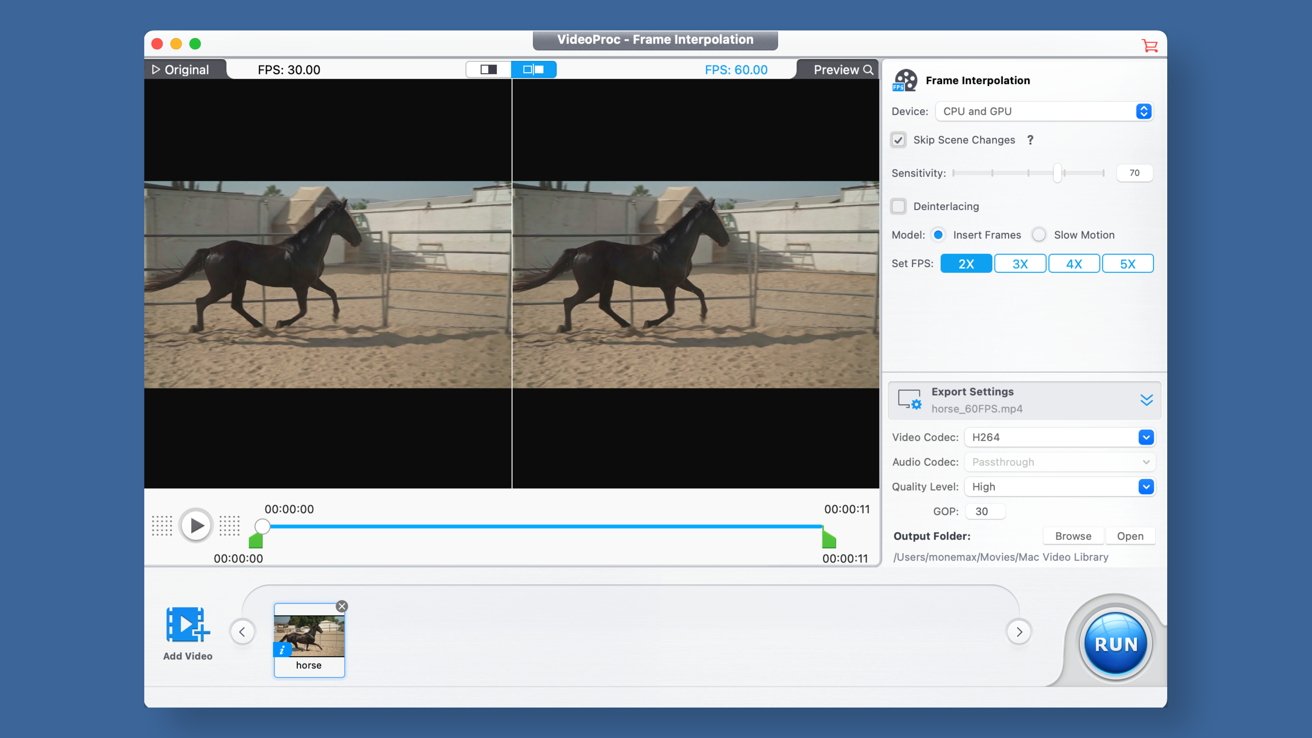
Task: Open the shopping cart icon
Action: point(1149,46)
